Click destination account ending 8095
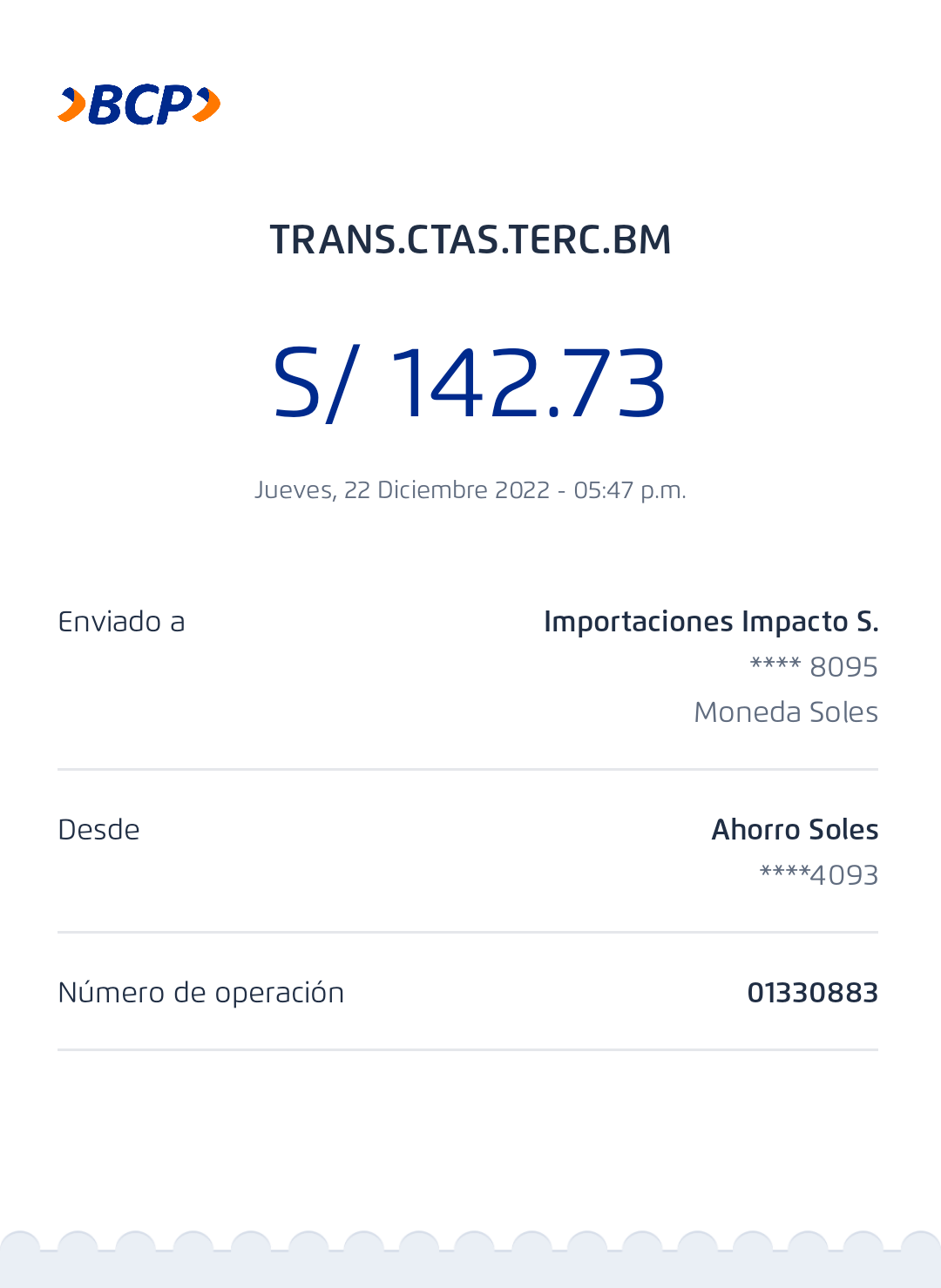This screenshot has width=941, height=1288. point(814,667)
